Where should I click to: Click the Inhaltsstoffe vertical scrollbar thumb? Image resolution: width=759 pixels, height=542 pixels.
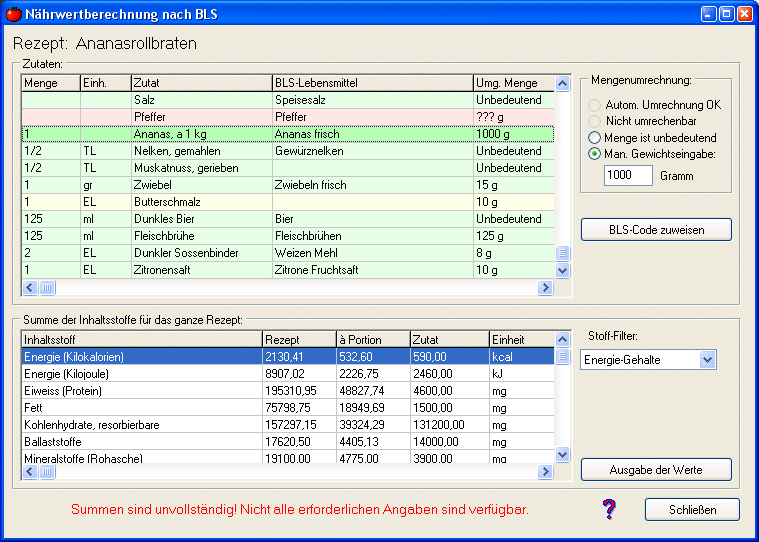coord(562,357)
